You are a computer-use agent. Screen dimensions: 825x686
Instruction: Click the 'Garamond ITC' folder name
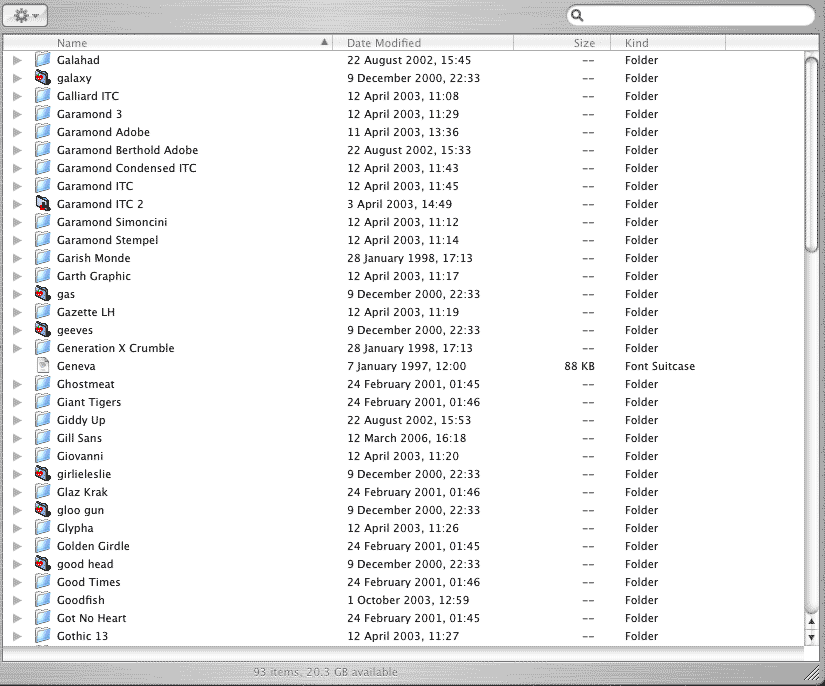(95, 186)
